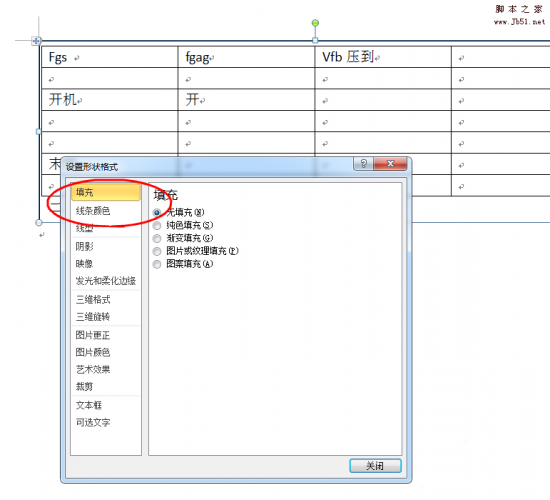Open the 发光和柔化边缘 category
The height and width of the screenshot is (500, 550).
pos(106,281)
